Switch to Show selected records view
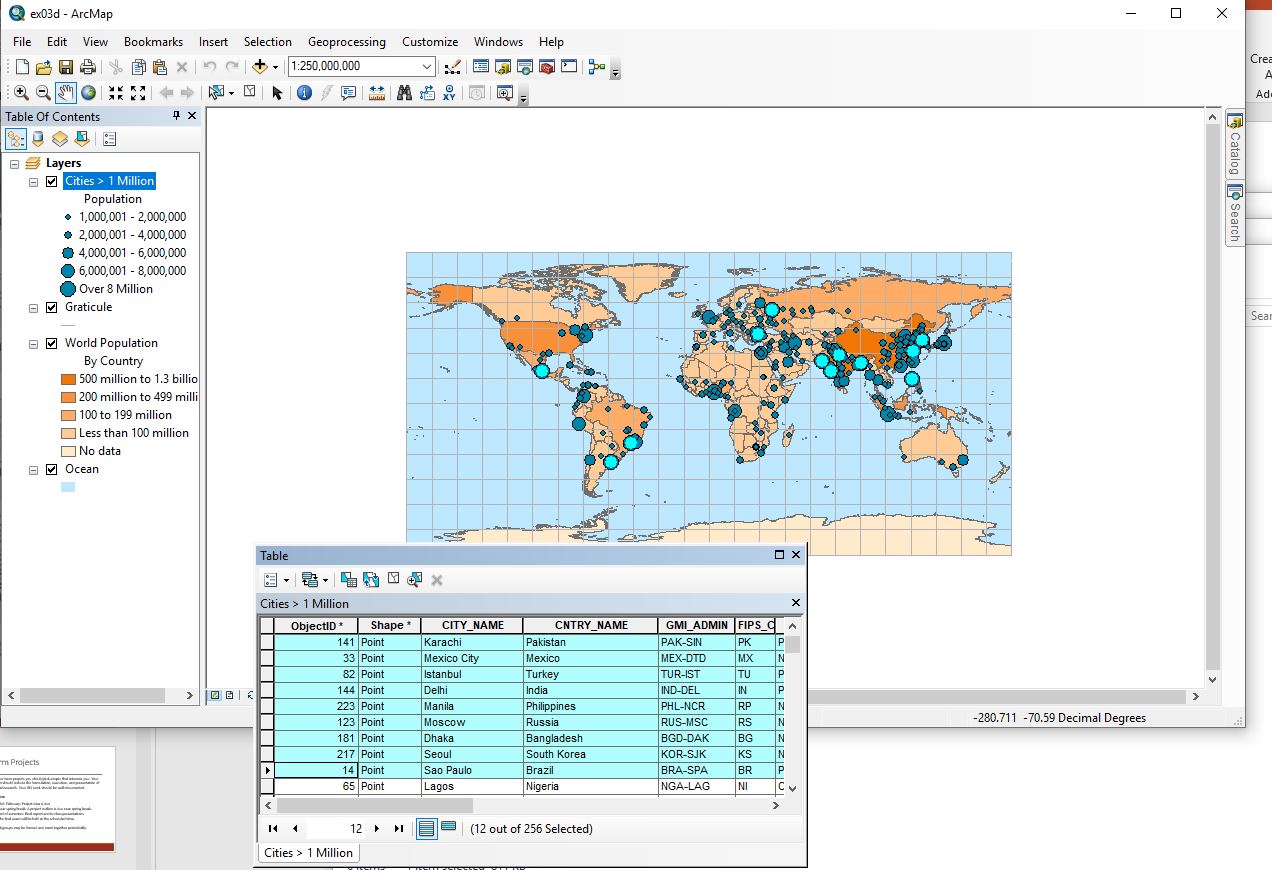 point(448,827)
